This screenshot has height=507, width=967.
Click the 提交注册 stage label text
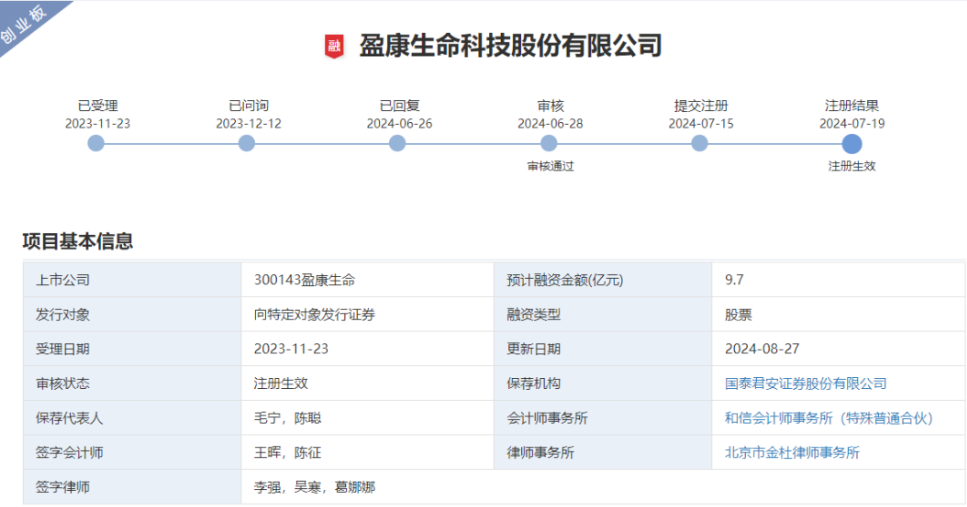pos(701,105)
